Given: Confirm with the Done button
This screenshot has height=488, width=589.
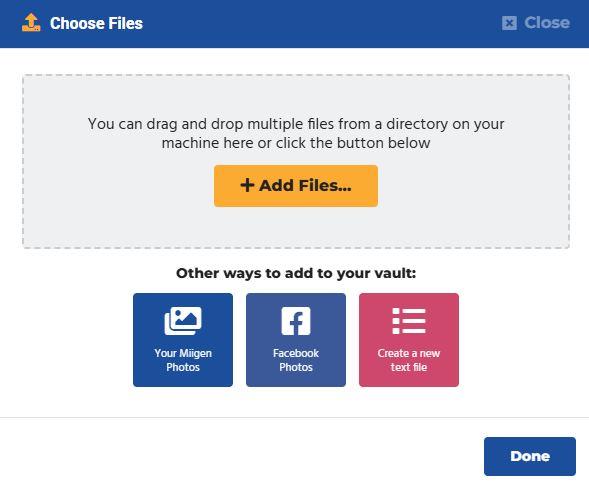Looking at the screenshot, I should pyautogui.click(x=530, y=456).
